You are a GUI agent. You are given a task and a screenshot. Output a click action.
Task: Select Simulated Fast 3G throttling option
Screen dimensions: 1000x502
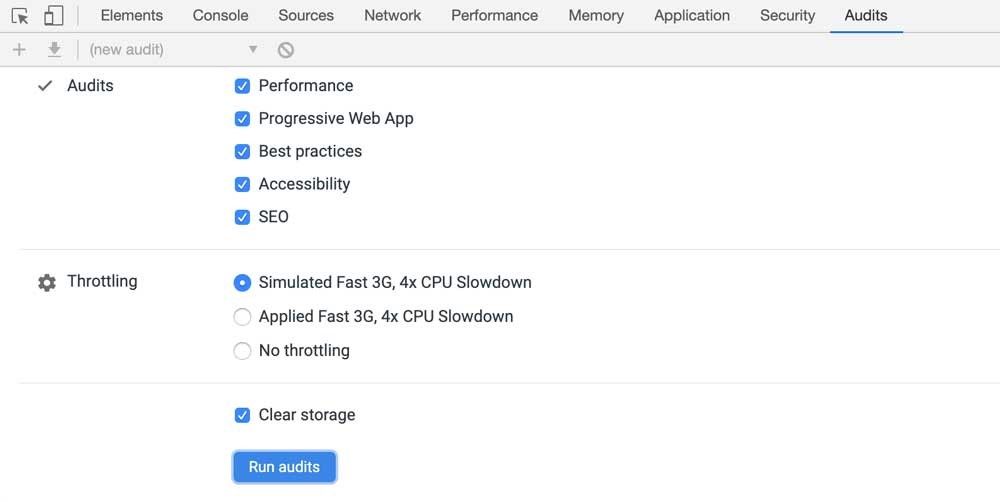(x=242, y=283)
